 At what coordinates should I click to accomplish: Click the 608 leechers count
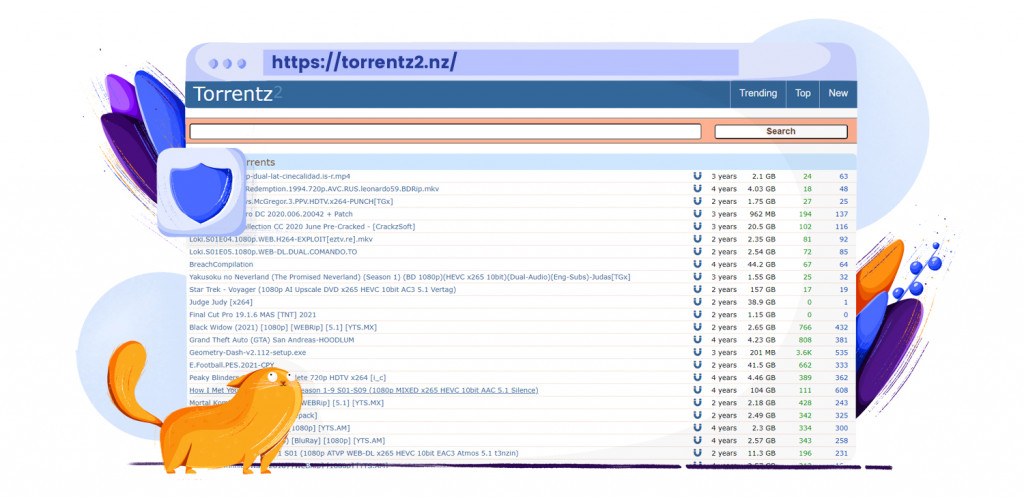click(841, 390)
